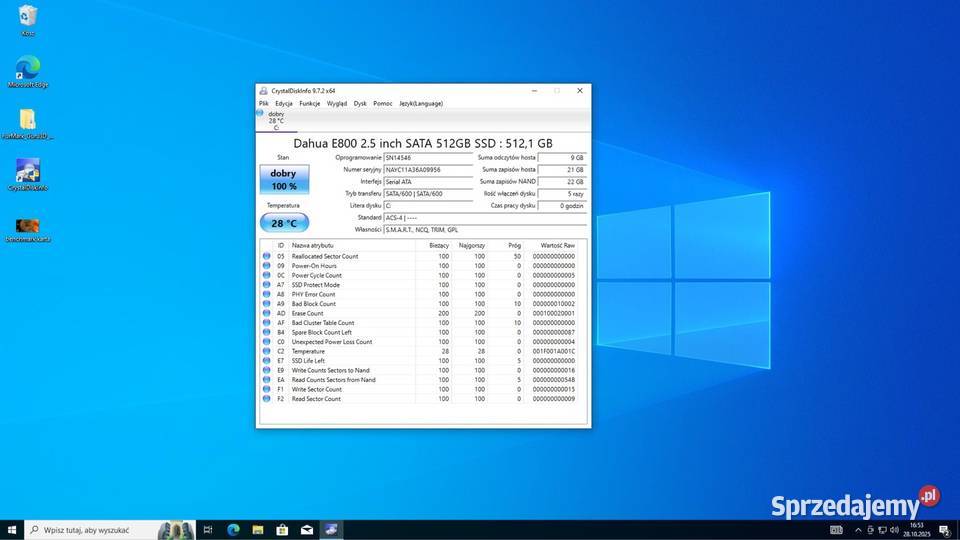The height and width of the screenshot is (540, 960).
Task: Click the dobry 100 % health status button
Action: [x=284, y=180]
